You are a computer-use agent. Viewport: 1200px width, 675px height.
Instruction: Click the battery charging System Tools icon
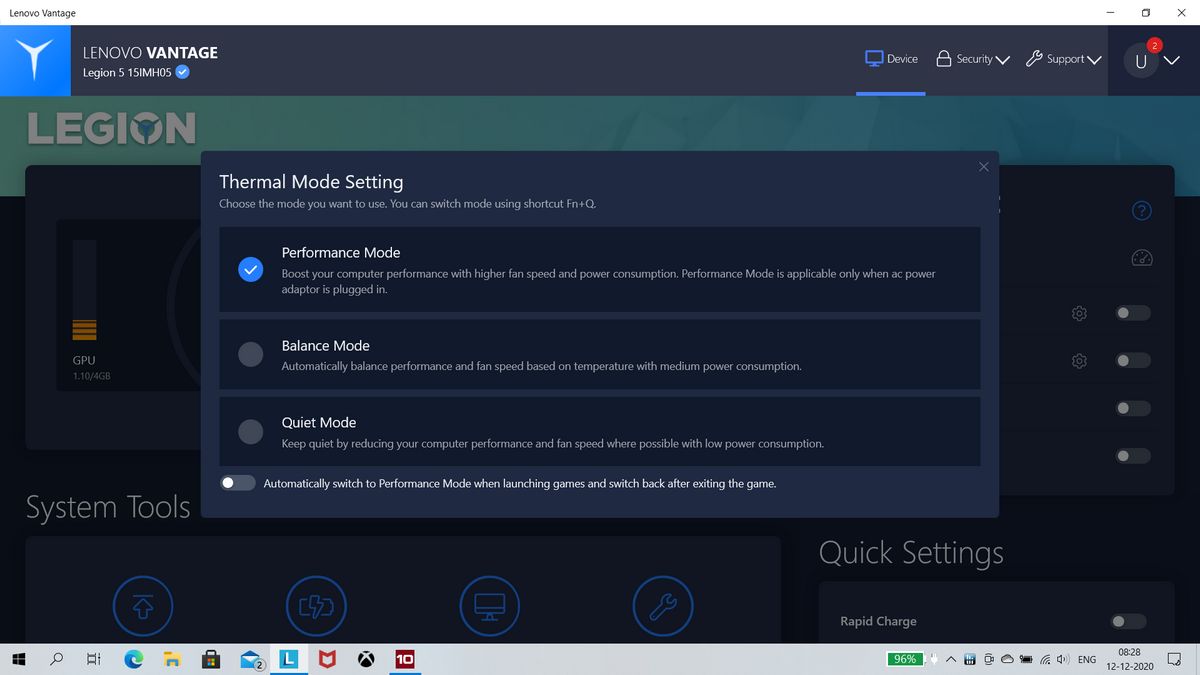[316, 605]
